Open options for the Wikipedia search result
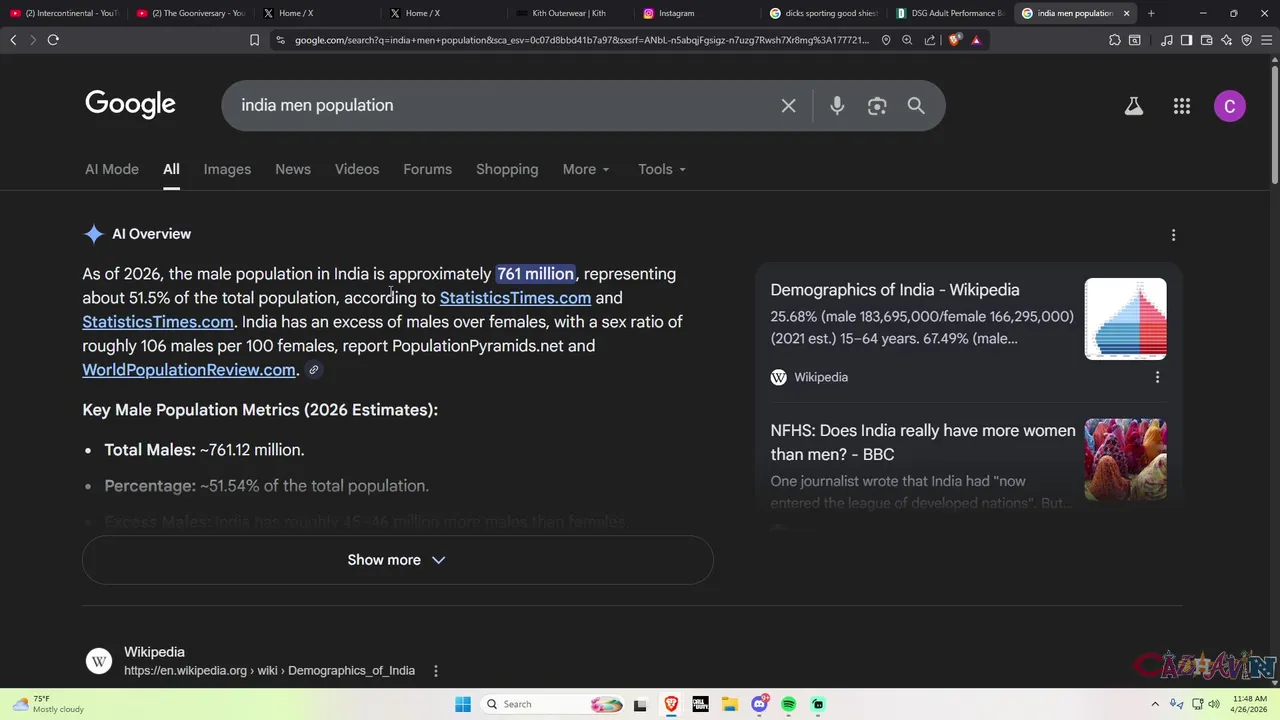 (x=435, y=671)
